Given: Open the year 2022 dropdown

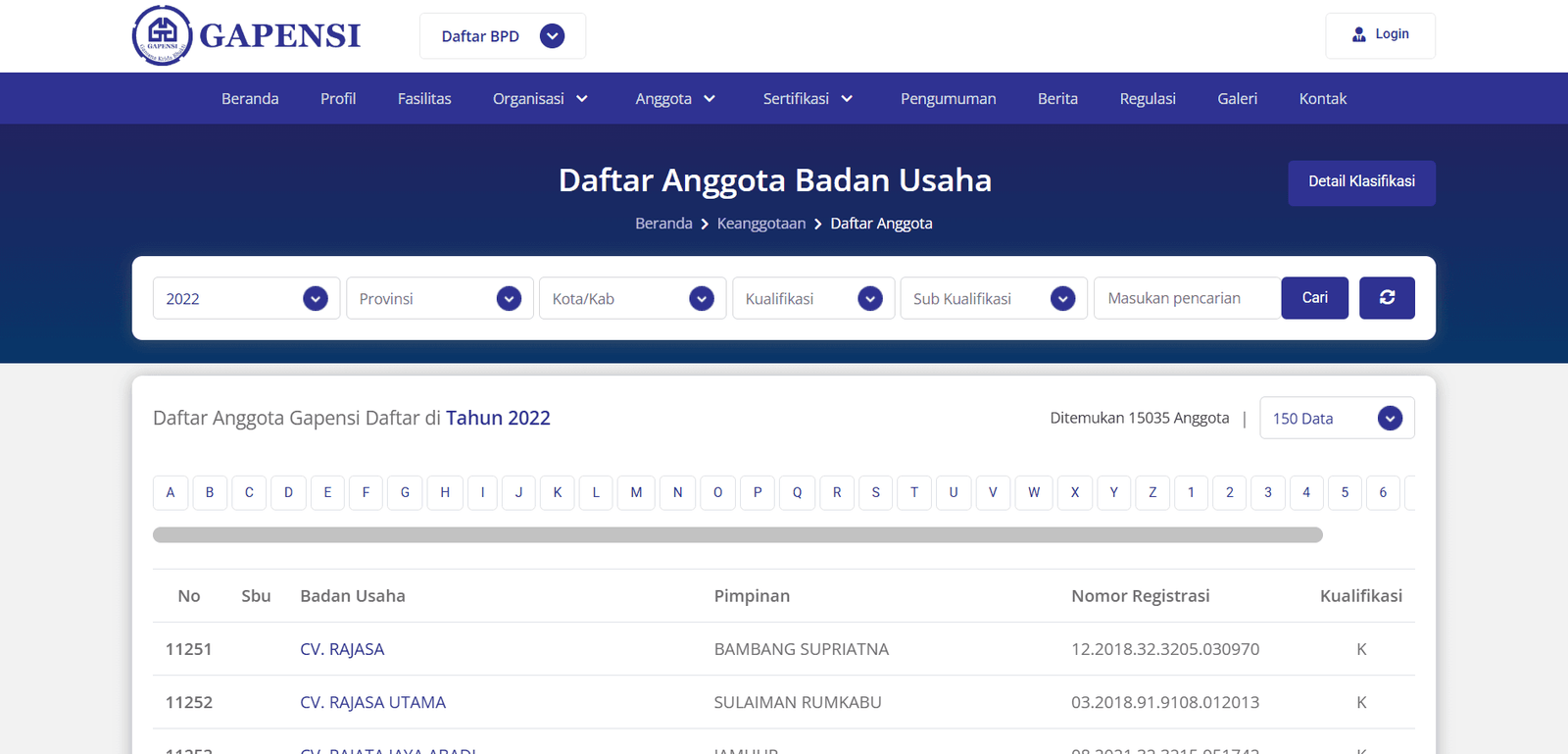Looking at the screenshot, I should click(246, 298).
